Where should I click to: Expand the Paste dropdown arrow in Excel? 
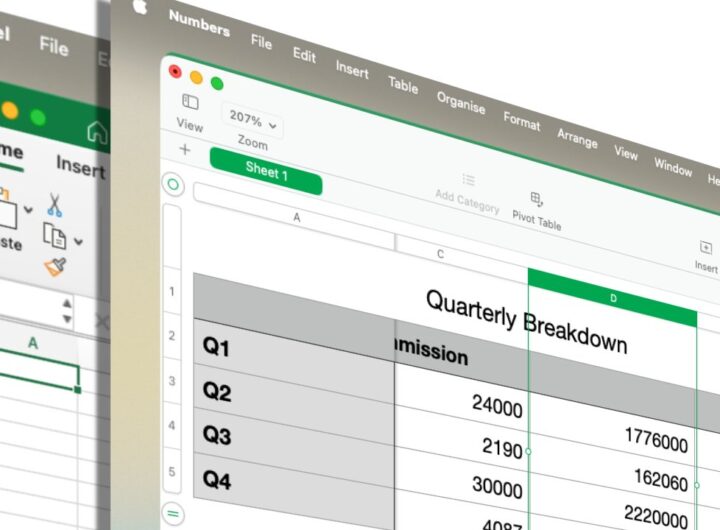[28, 210]
